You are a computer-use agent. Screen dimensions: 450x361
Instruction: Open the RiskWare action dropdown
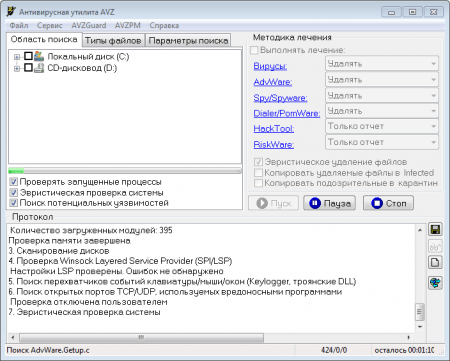pos(382,142)
